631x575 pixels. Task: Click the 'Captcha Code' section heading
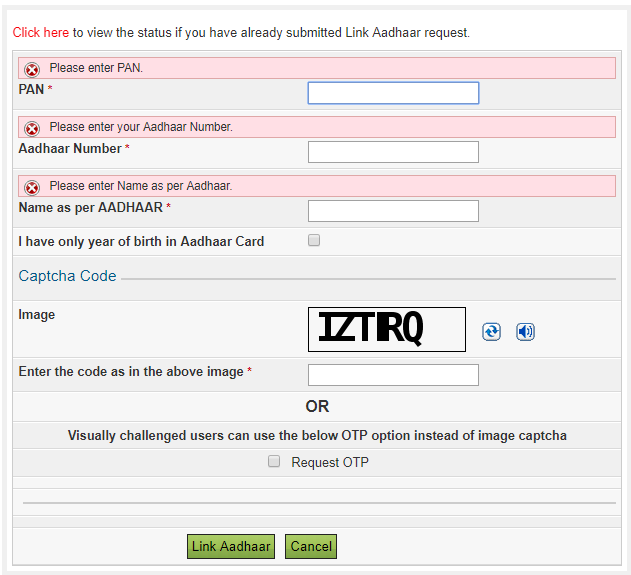point(68,276)
